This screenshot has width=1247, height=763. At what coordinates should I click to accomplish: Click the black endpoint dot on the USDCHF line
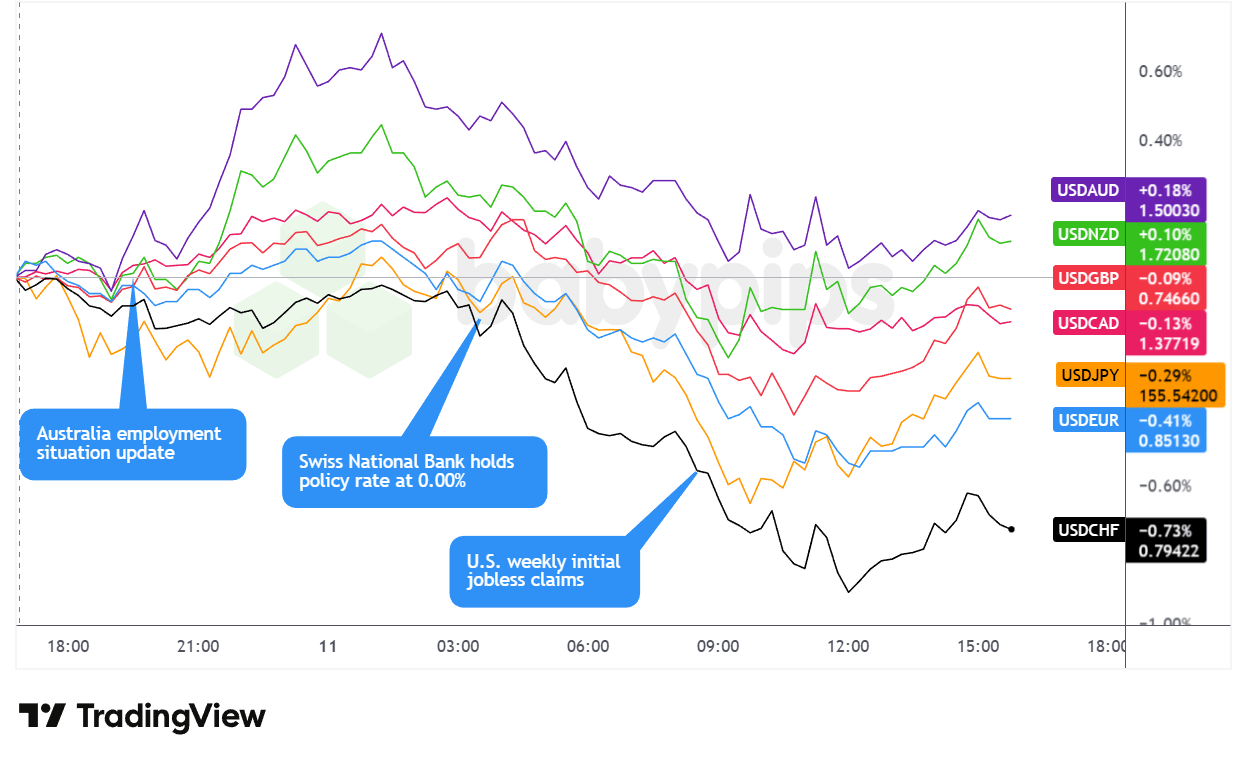[1012, 529]
